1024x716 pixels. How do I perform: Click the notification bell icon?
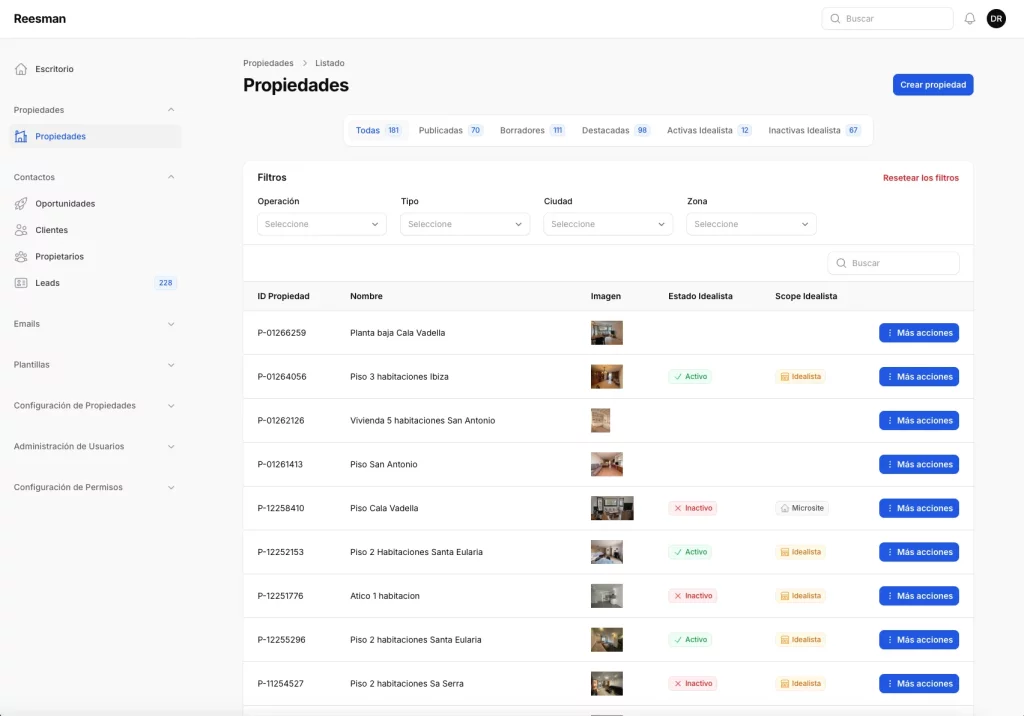[x=969, y=19]
